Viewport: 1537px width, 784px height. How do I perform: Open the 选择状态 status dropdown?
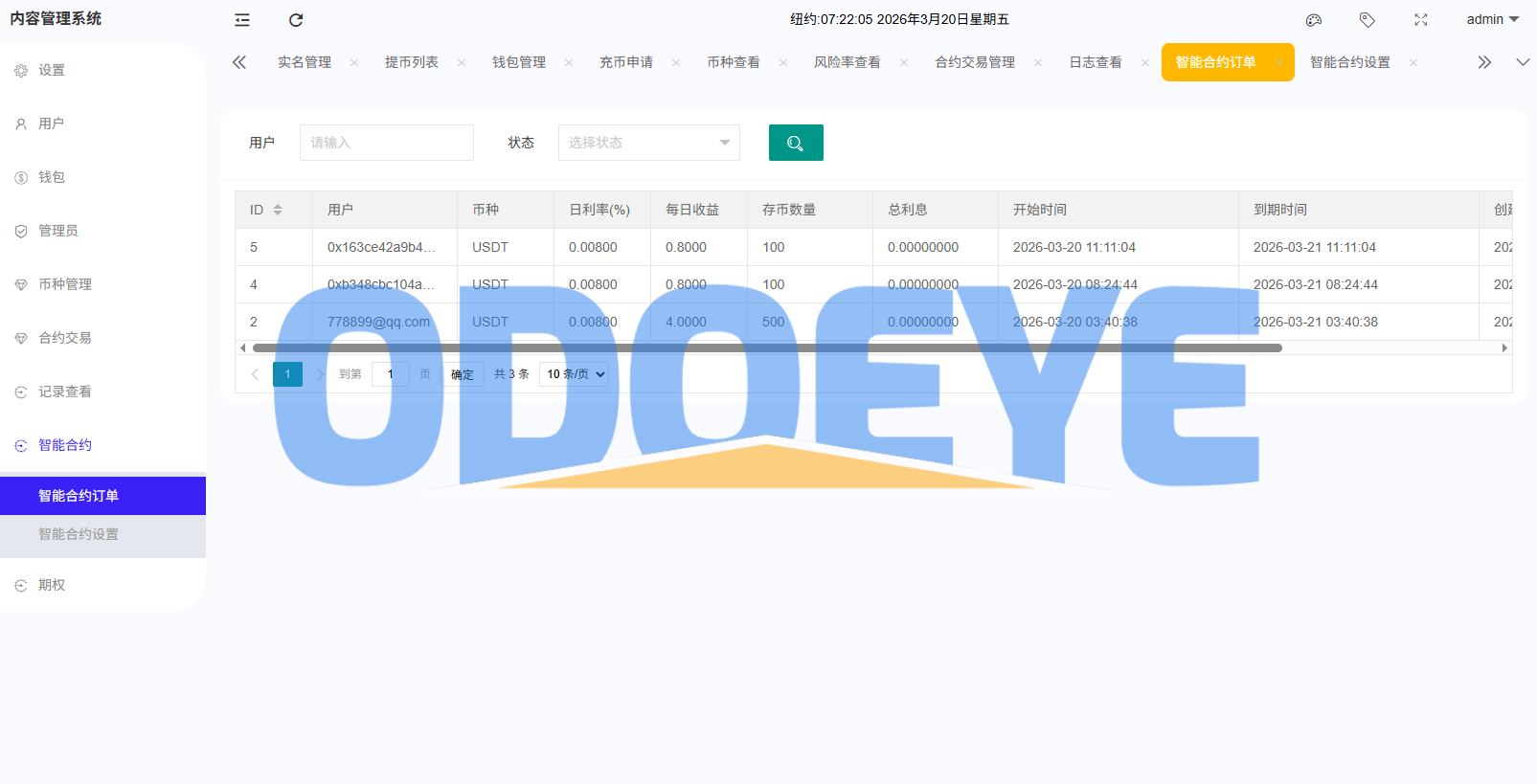pos(648,143)
